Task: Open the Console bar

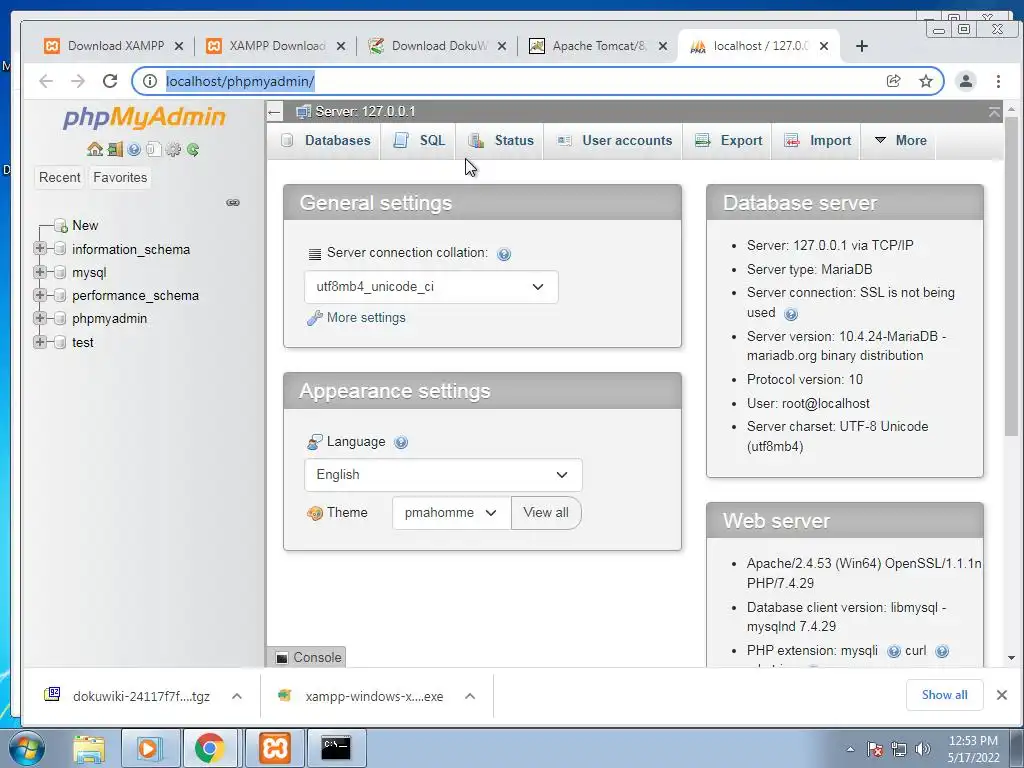Action: tap(307, 658)
